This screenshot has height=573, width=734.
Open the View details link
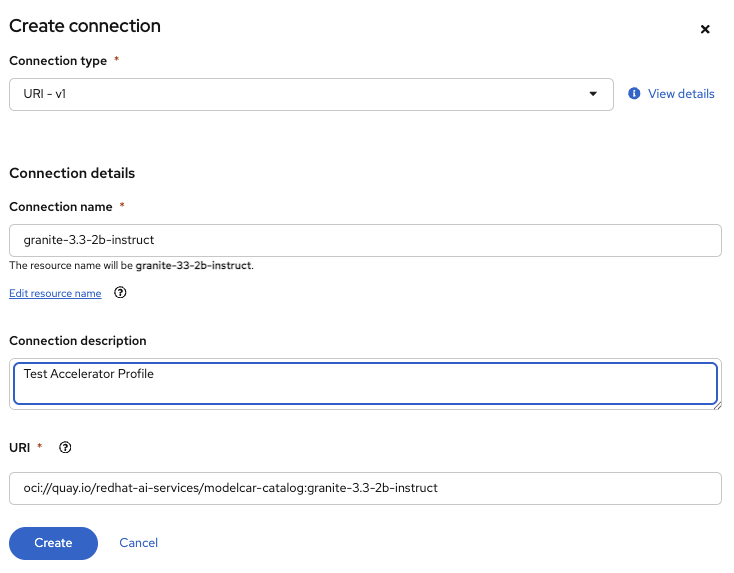pos(681,94)
